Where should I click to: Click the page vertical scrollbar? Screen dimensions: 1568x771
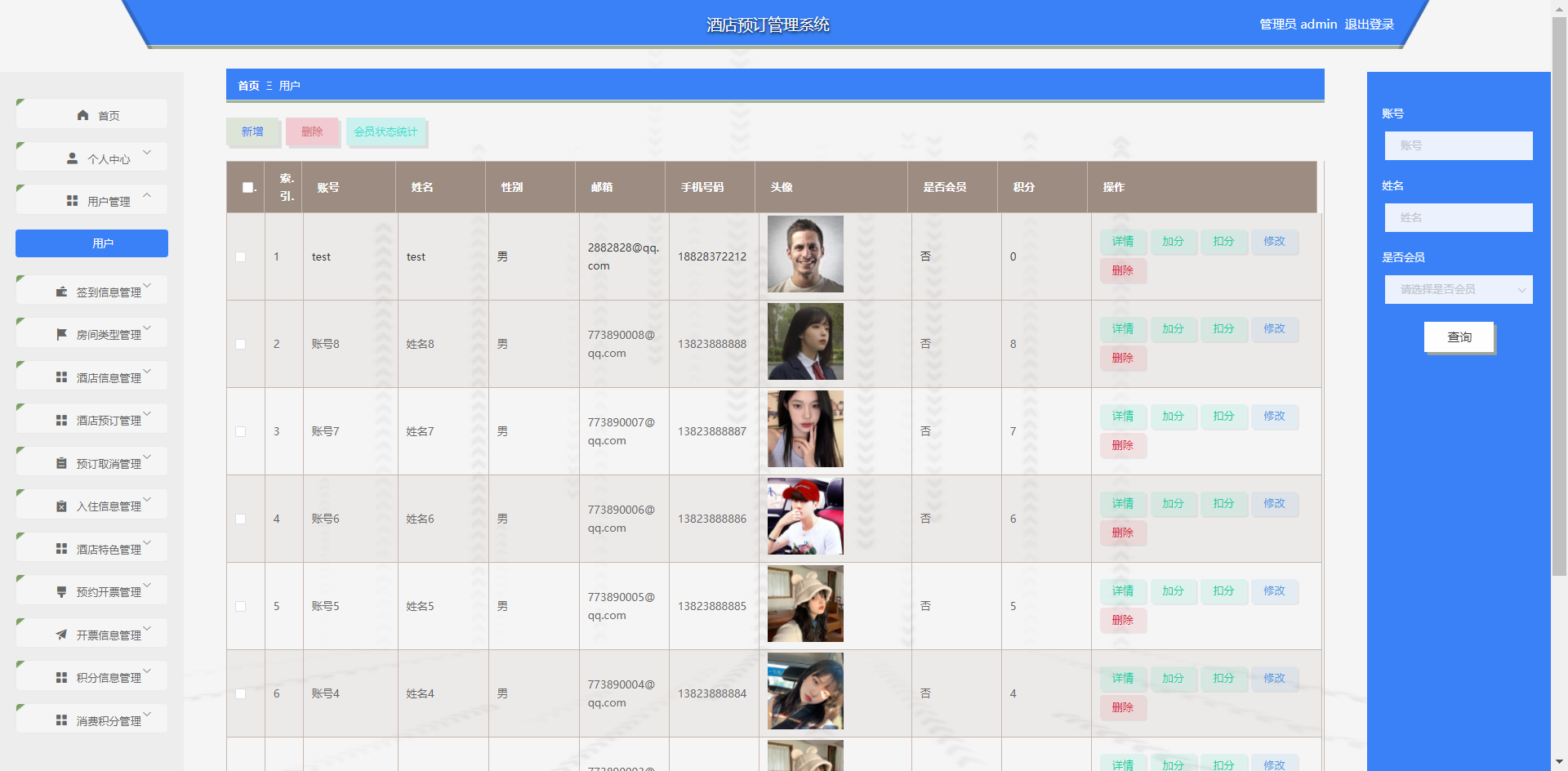coord(1559,294)
